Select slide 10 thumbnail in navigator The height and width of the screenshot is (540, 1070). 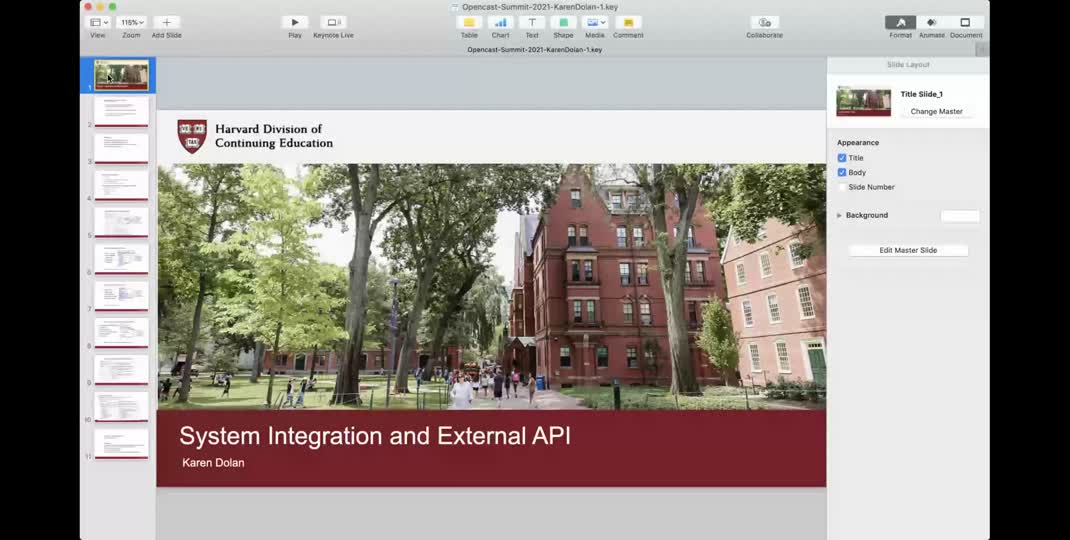(121, 406)
